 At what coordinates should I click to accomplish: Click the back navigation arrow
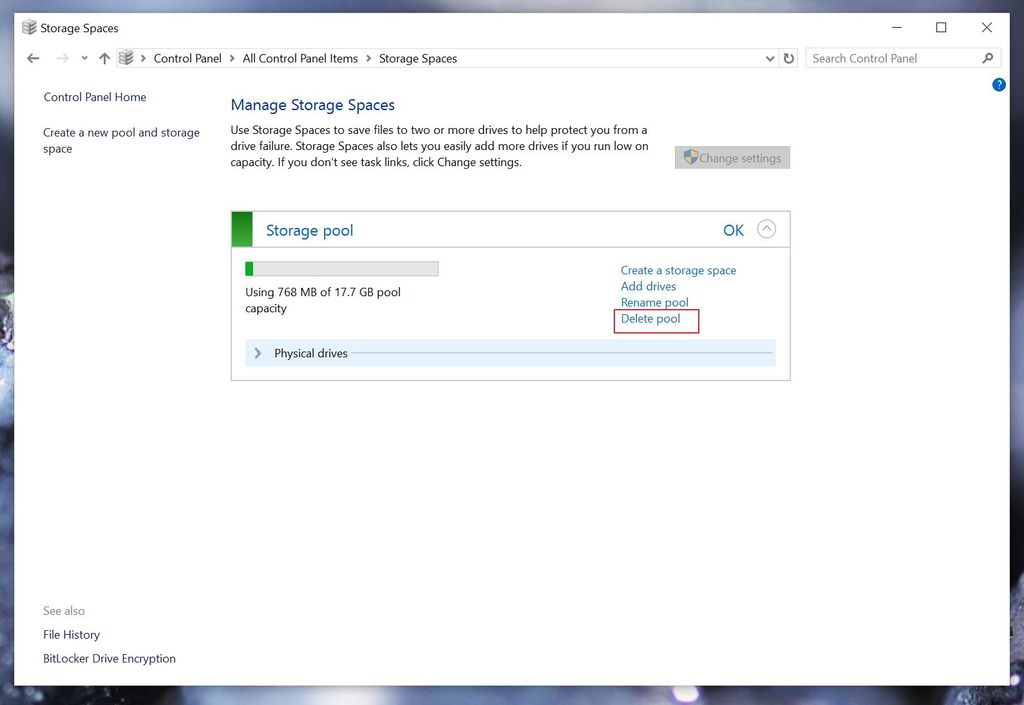pos(32,58)
